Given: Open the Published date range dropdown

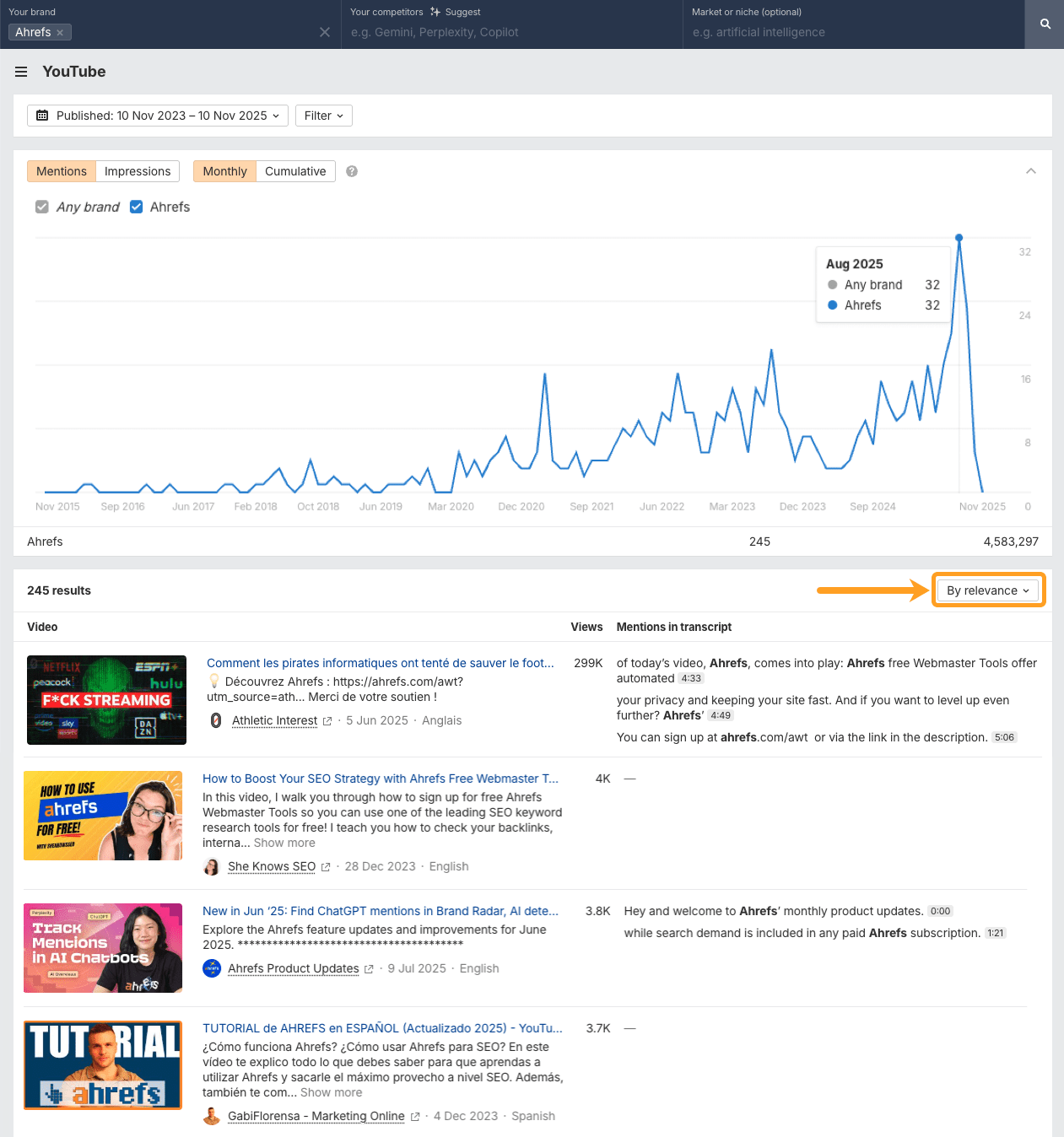Looking at the screenshot, I should [x=157, y=116].
